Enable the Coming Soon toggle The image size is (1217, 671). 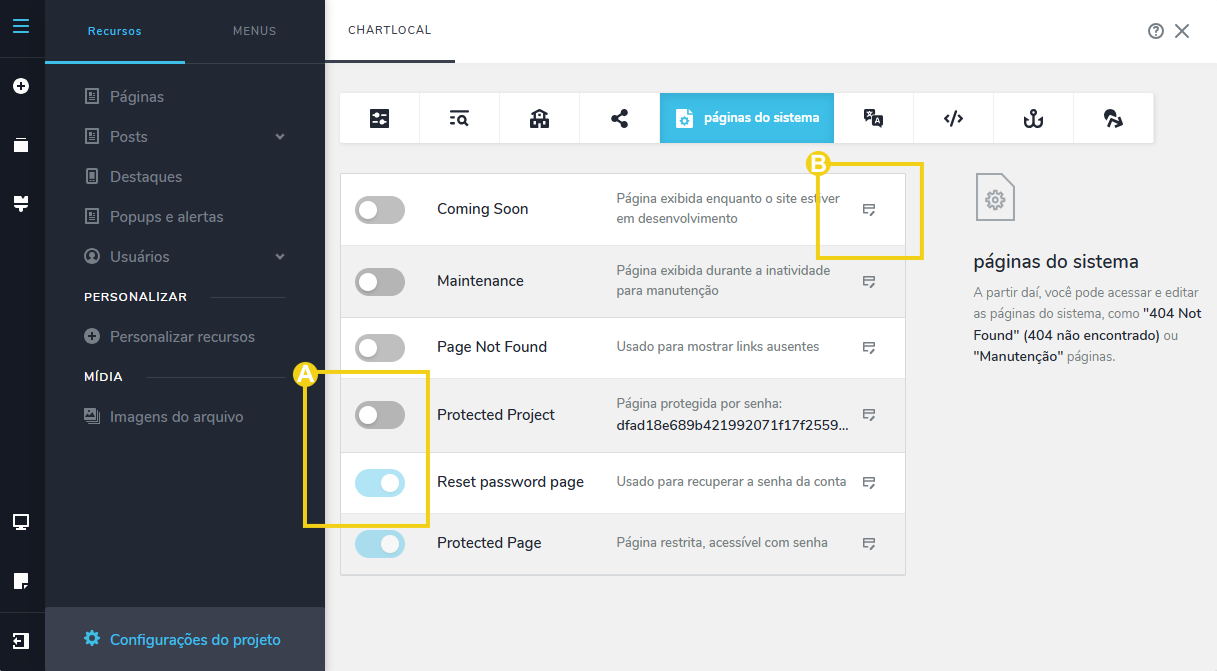point(380,210)
